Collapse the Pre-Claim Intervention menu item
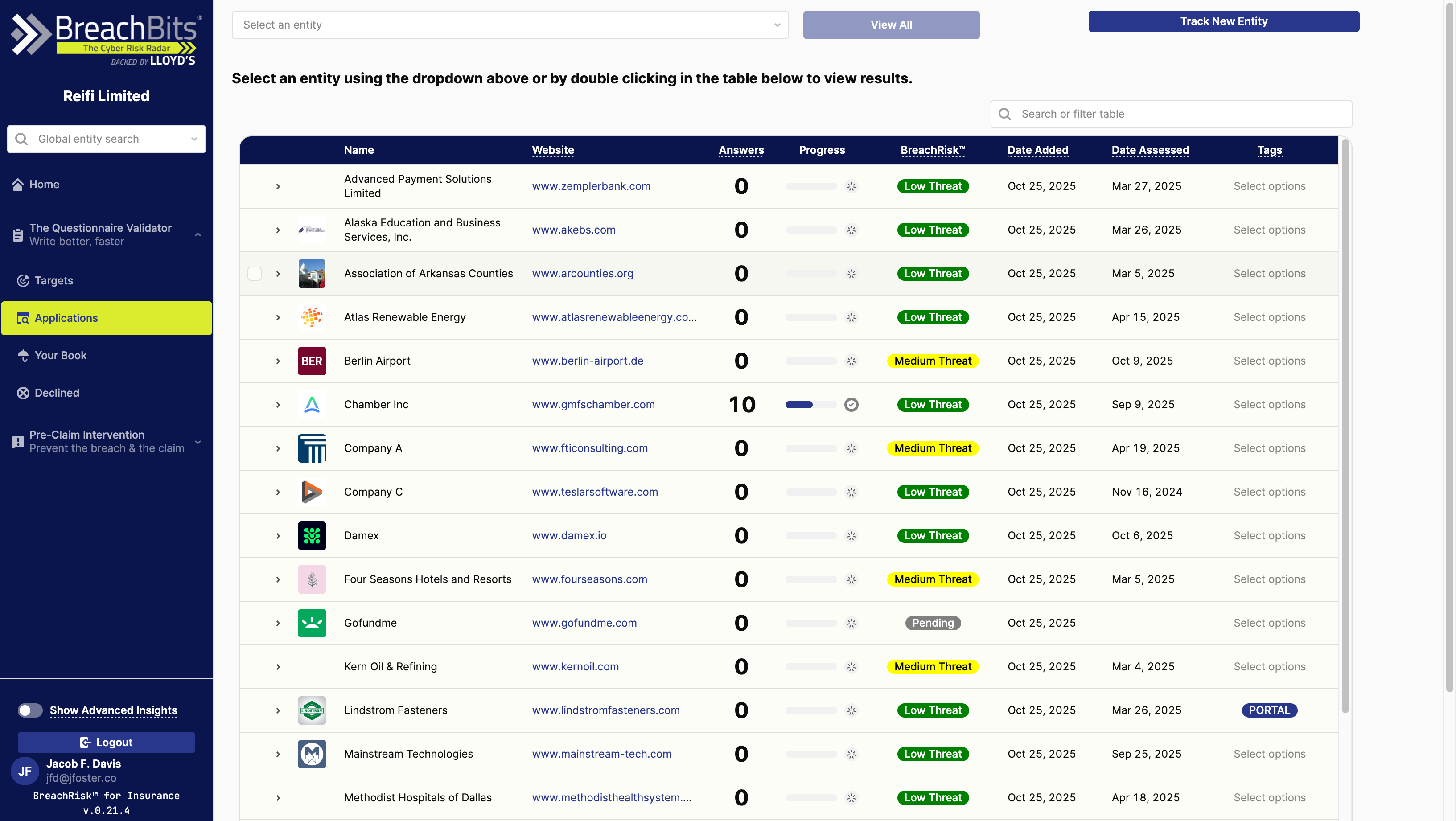Screen dimensions: 1456x821 pyautogui.click(x=197, y=442)
